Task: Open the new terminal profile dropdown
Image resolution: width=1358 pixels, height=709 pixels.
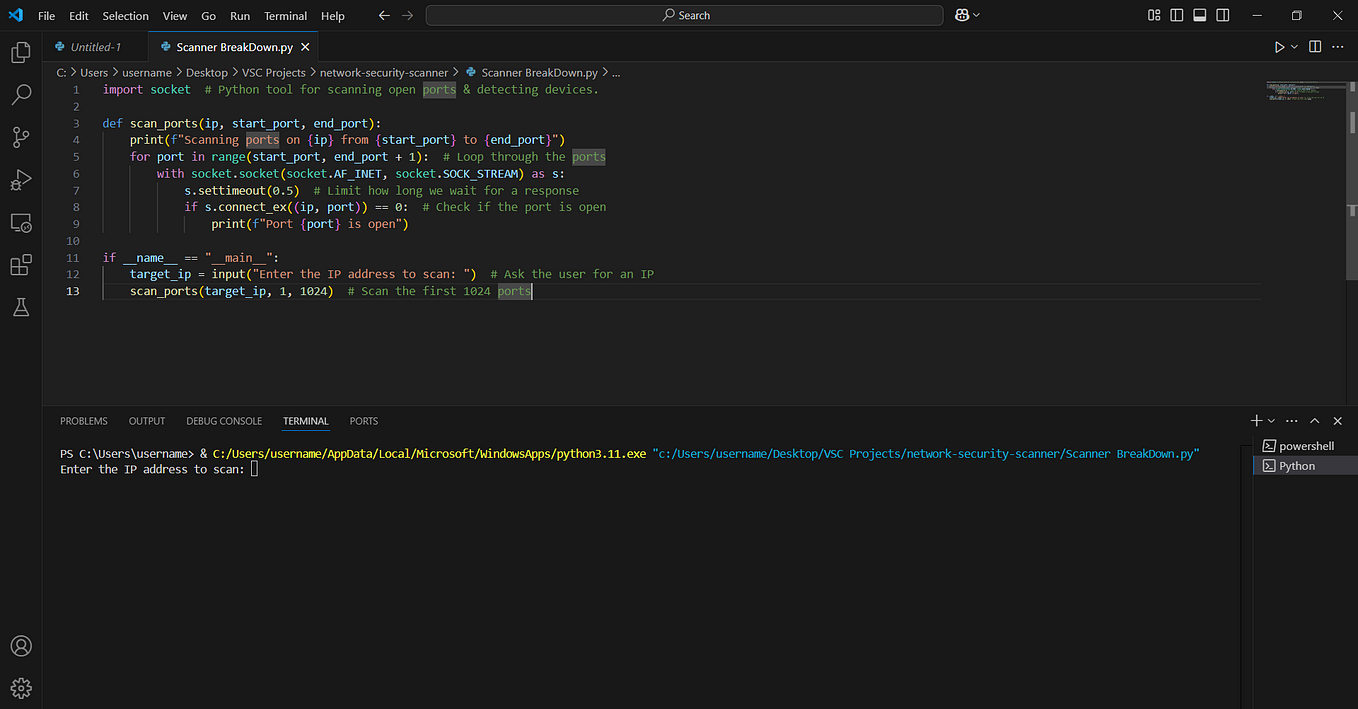Action: [1271, 421]
